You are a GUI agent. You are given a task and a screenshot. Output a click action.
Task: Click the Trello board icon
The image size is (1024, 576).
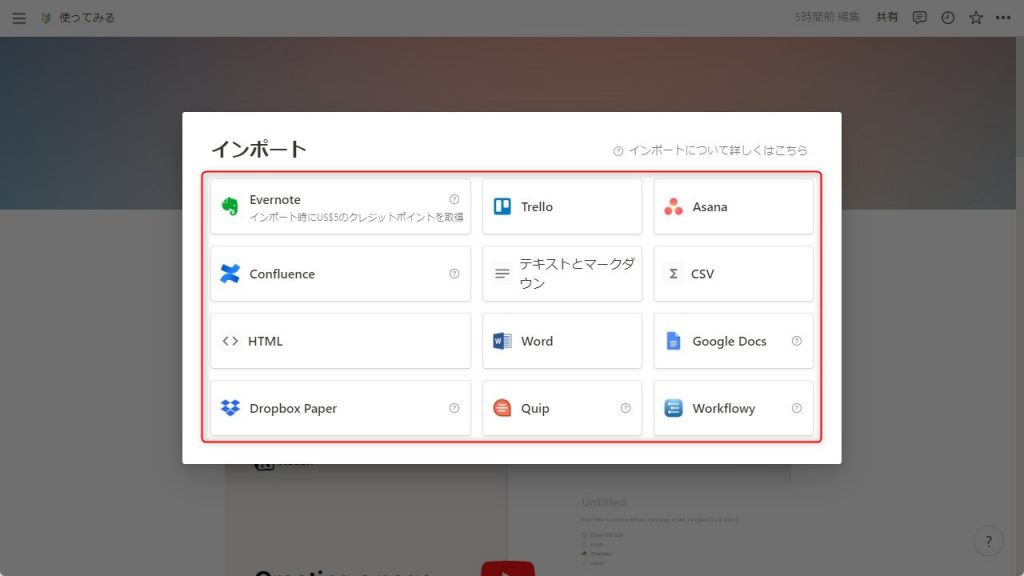tap(502, 206)
